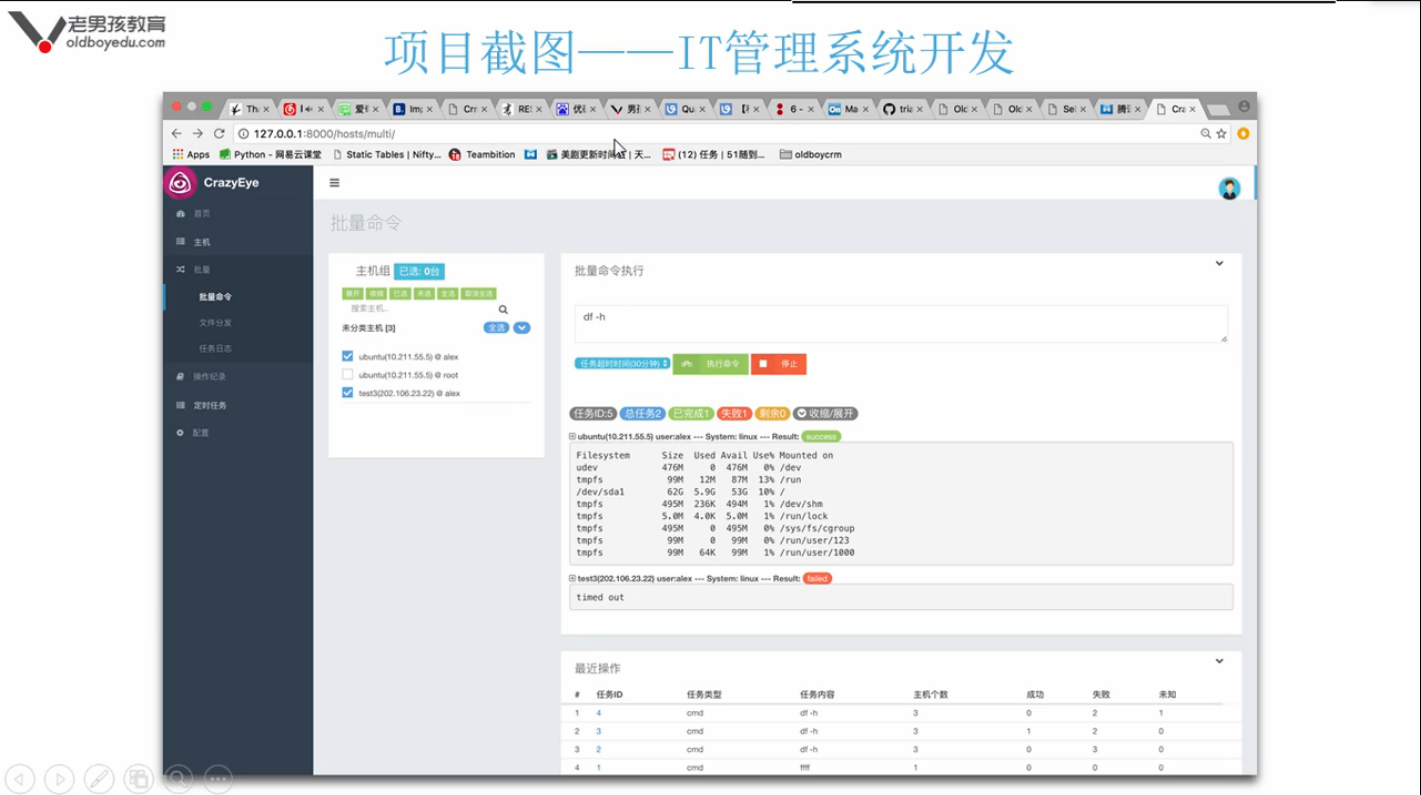
Task: Advance to the next slide using the right arrow
Action: [59, 778]
